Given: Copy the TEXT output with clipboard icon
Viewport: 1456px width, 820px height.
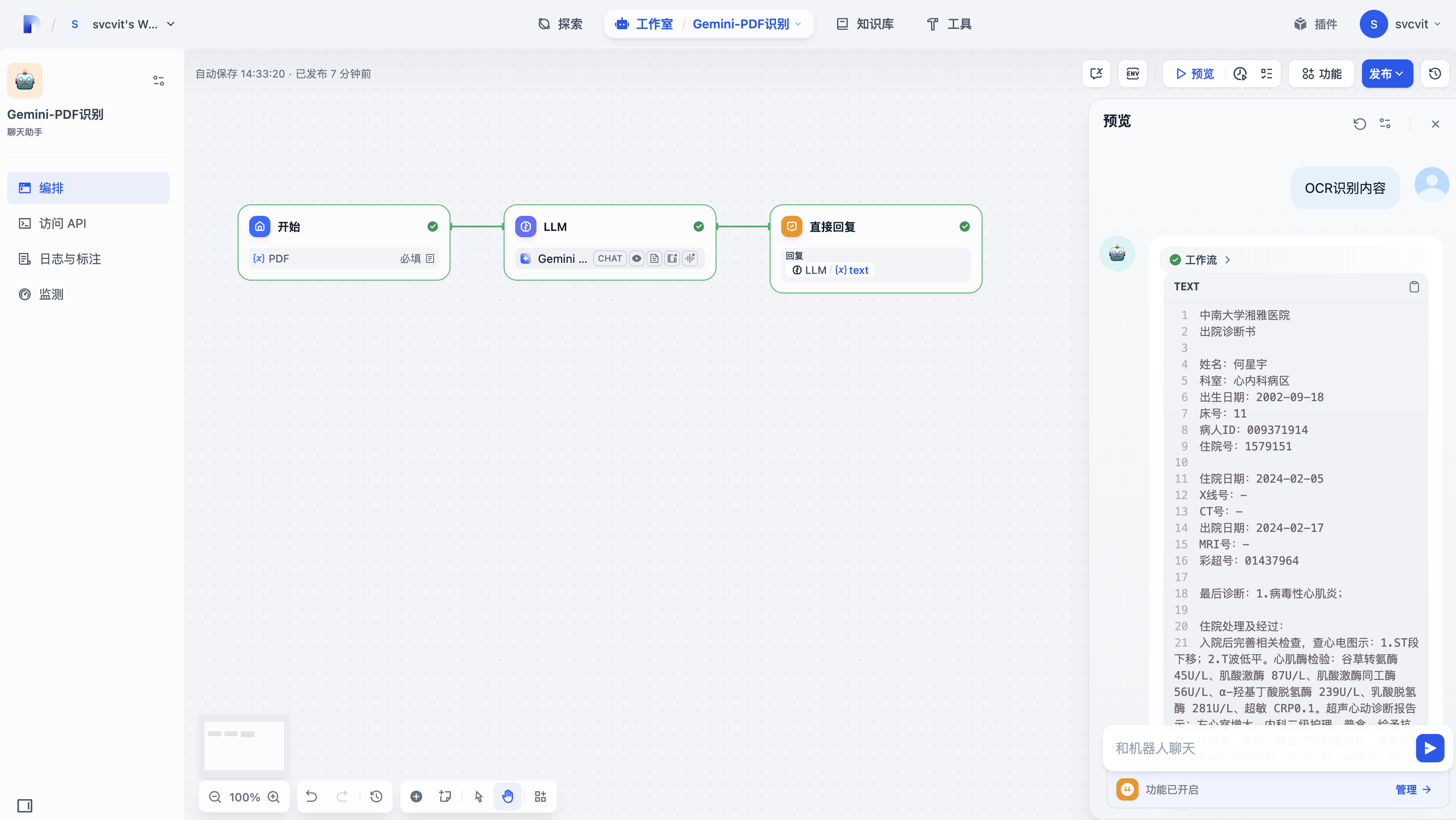Looking at the screenshot, I should click(x=1413, y=286).
